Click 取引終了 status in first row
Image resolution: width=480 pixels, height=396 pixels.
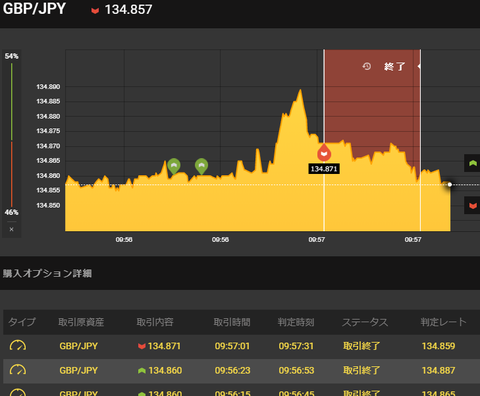pyautogui.click(x=361, y=346)
